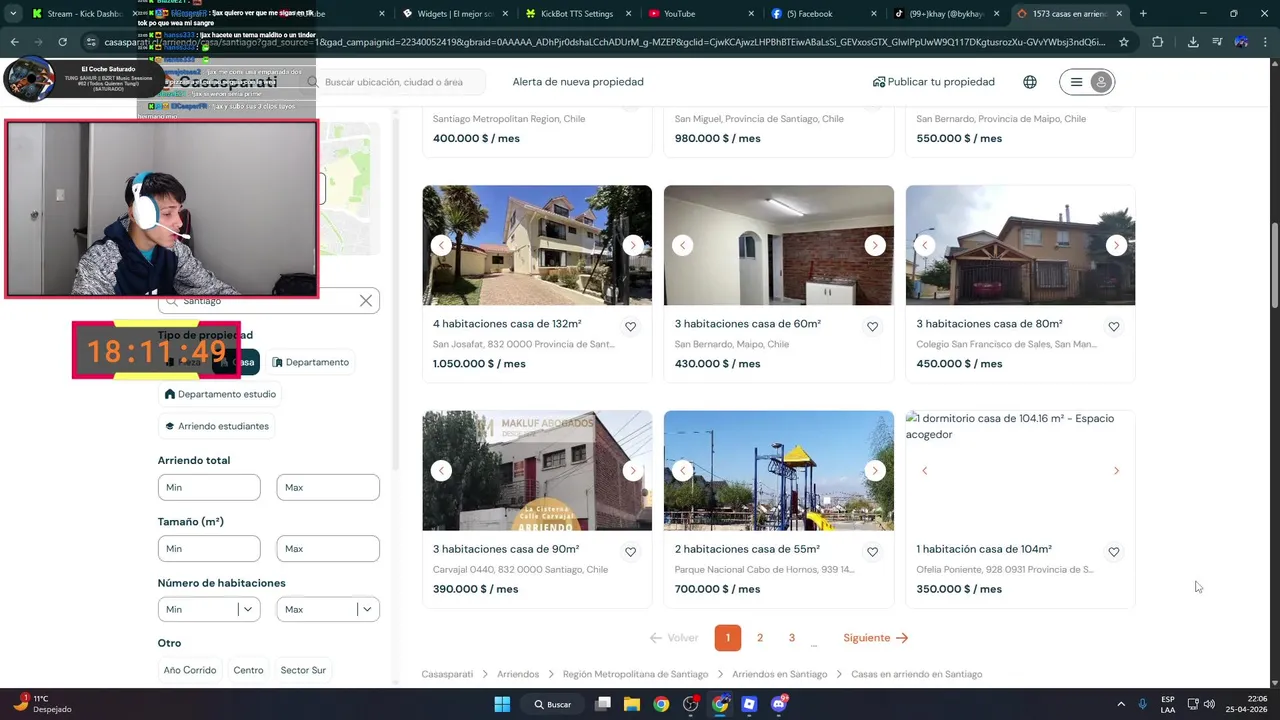Screen dimensions: 1280x720
Task: Favorite the 3 habitaciones casa de 60m² listing
Action: (872, 327)
